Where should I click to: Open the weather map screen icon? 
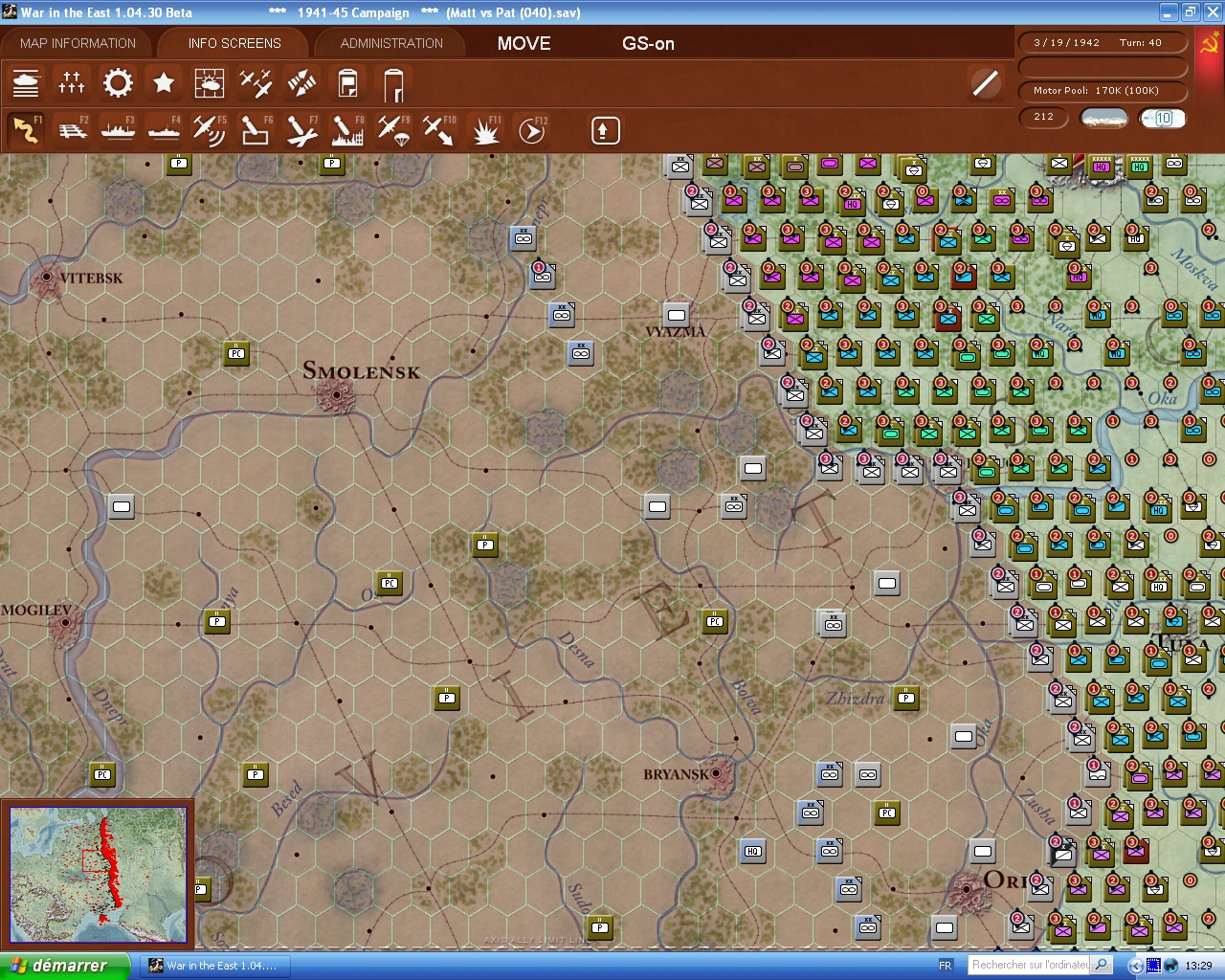point(210,83)
